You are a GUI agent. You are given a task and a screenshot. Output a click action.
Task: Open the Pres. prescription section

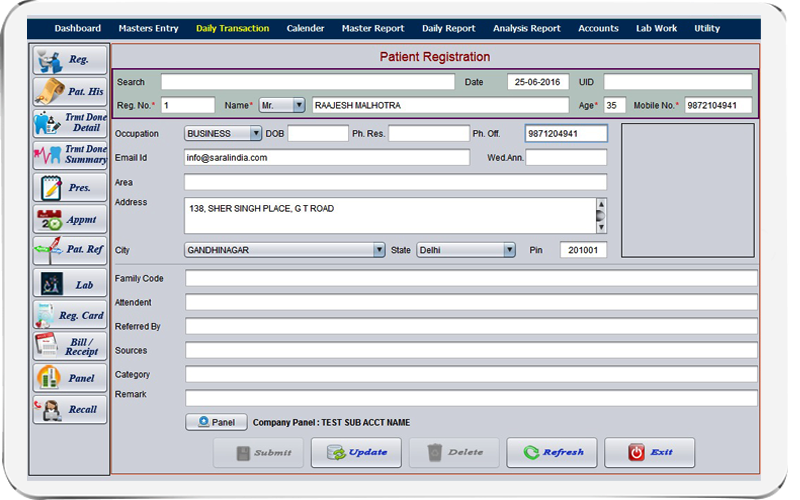(x=70, y=187)
